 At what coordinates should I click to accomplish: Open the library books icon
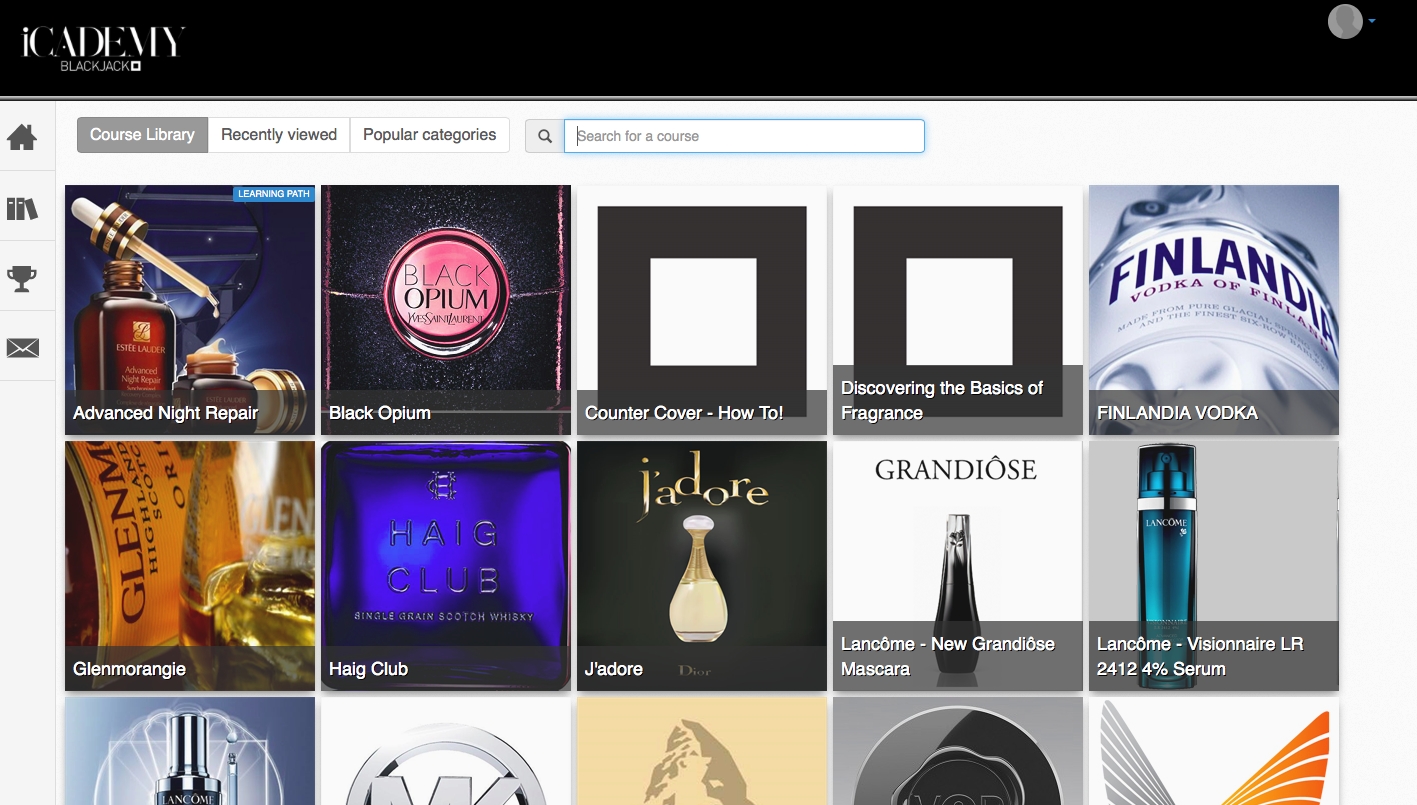coord(22,208)
